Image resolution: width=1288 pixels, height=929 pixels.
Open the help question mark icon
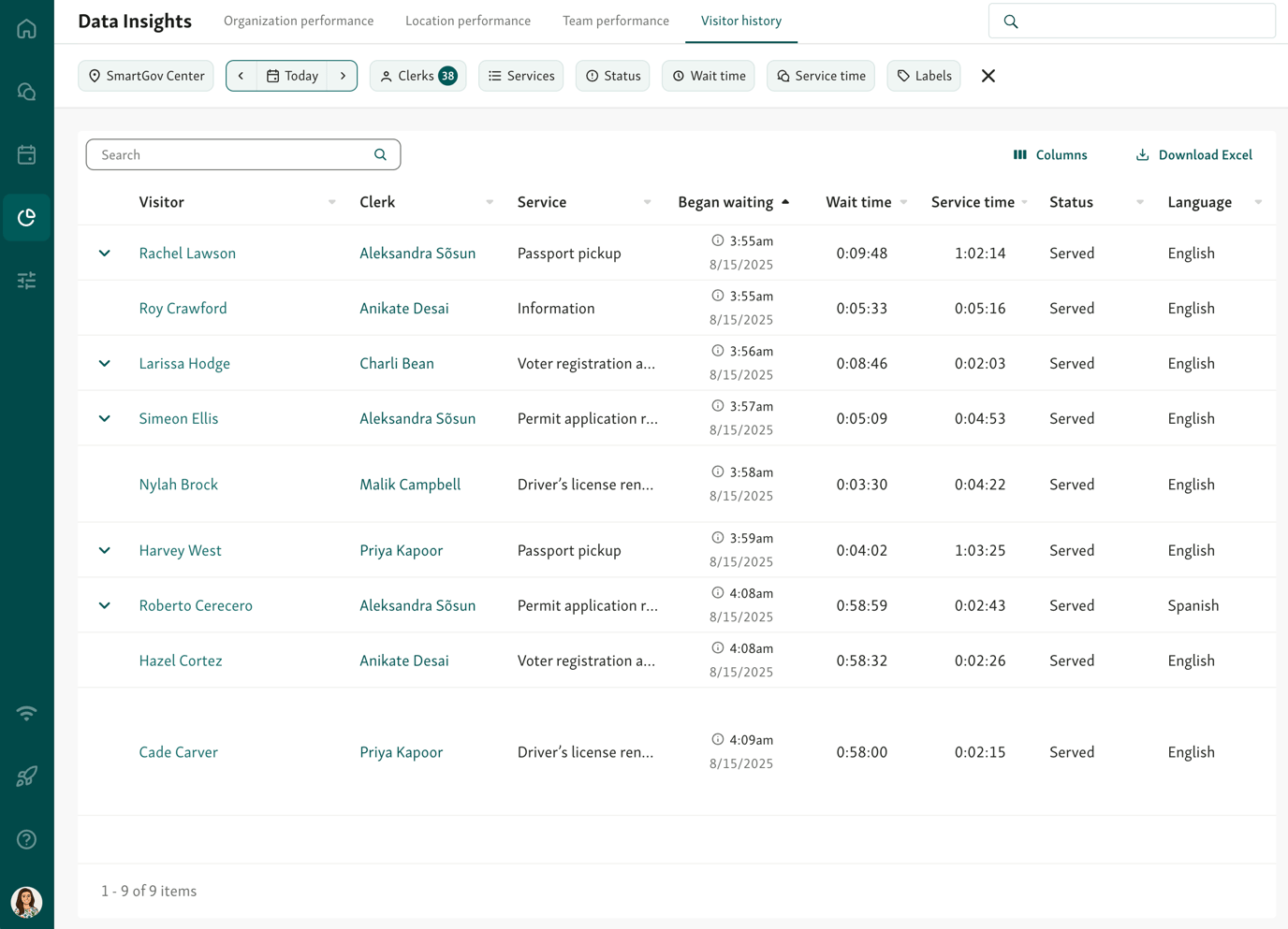pyautogui.click(x=26, y=839)
